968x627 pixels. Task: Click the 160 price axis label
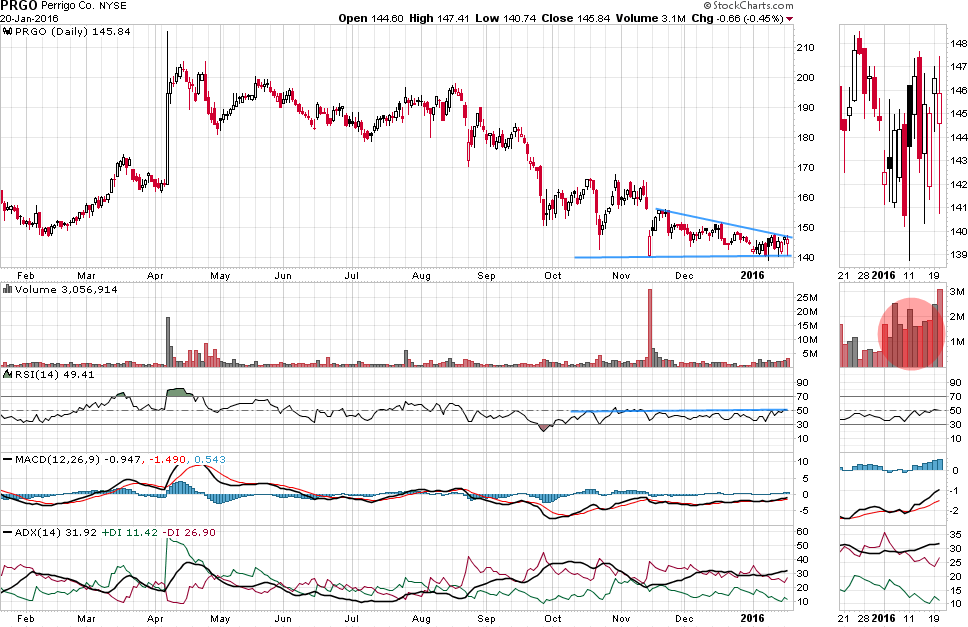[805, 198]
